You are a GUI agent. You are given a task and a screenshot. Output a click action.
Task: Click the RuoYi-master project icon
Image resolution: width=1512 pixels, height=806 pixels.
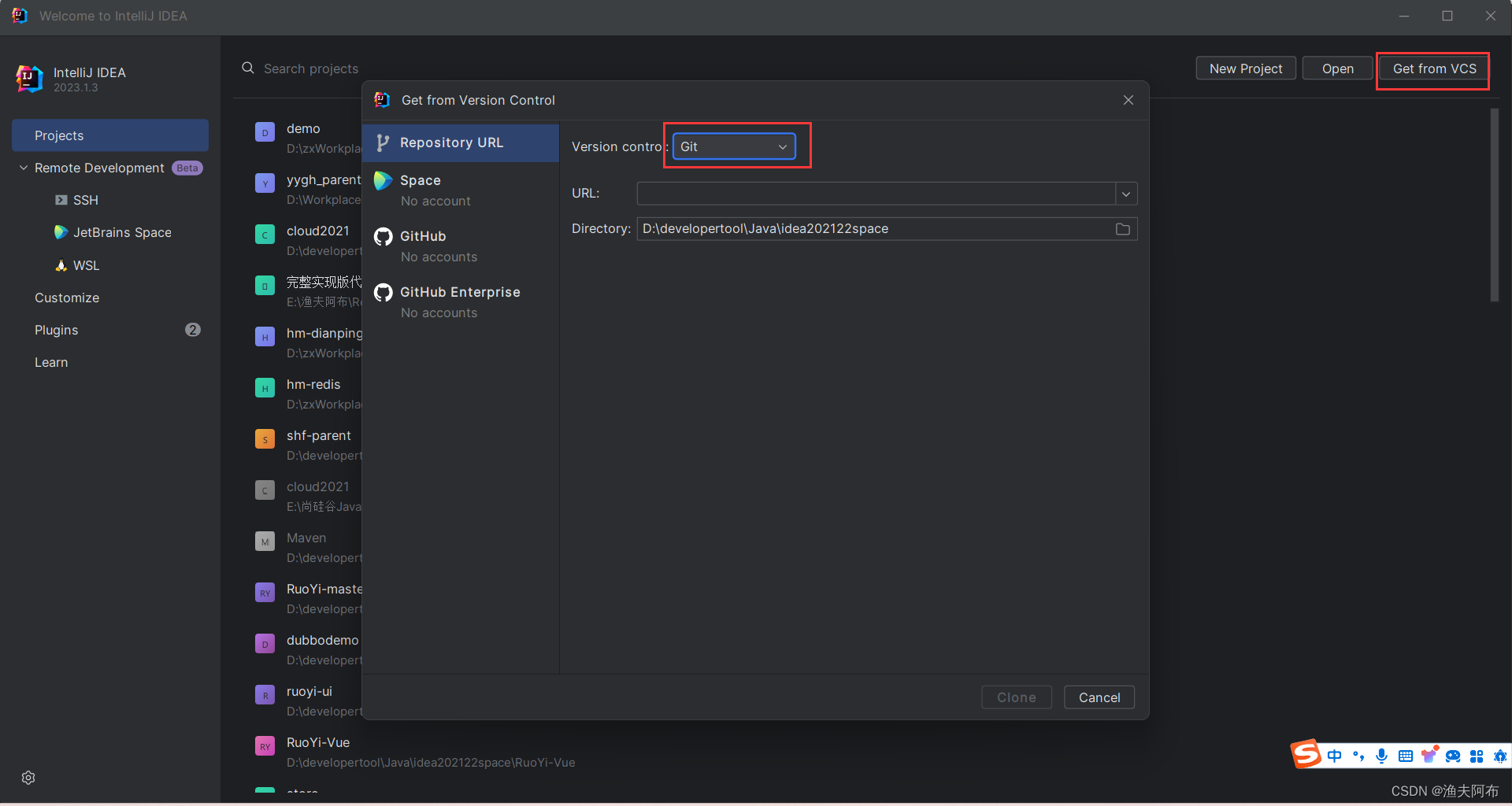click(x=265, y=593)
